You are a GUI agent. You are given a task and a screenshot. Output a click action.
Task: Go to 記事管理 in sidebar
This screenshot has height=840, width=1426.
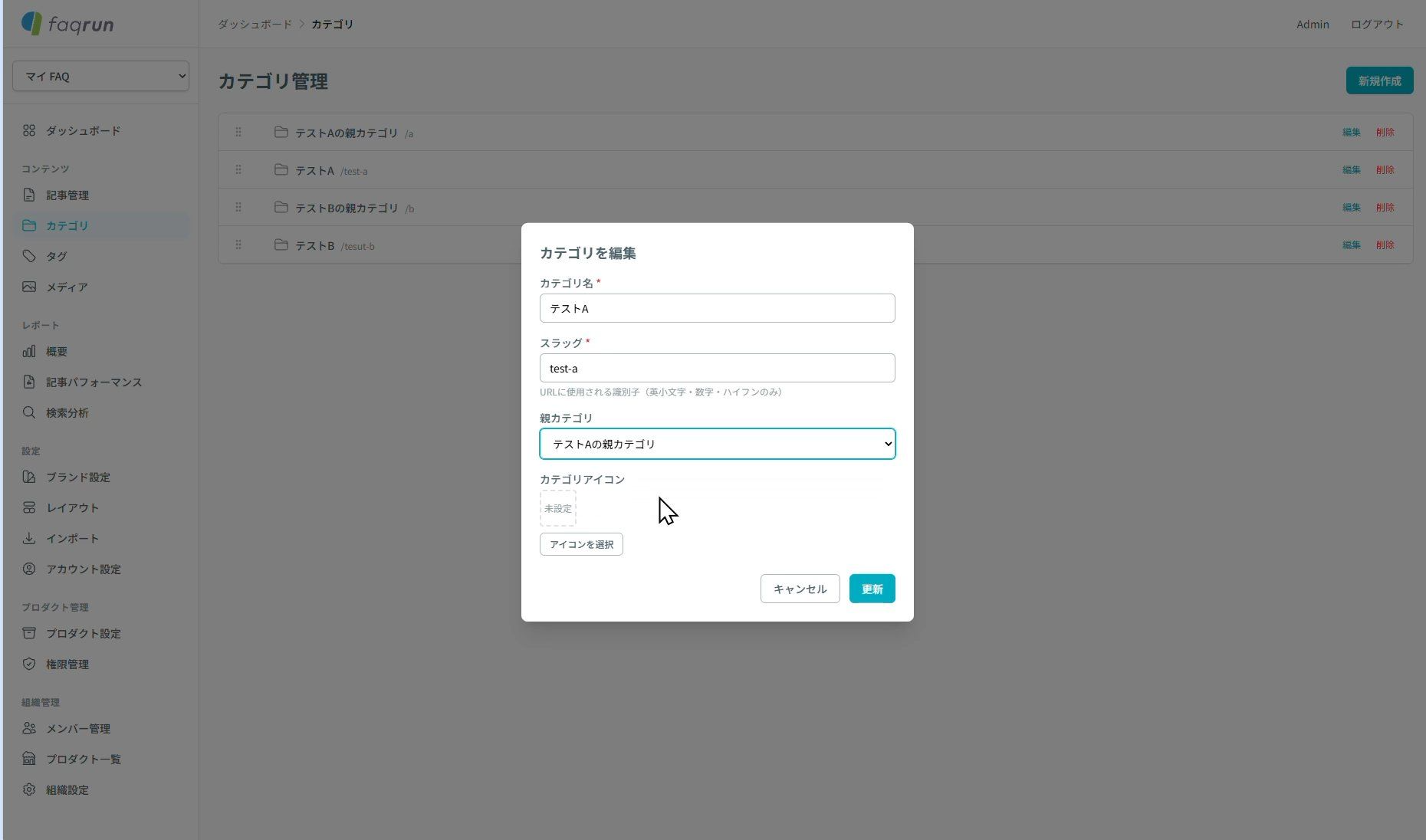point(101,195)
